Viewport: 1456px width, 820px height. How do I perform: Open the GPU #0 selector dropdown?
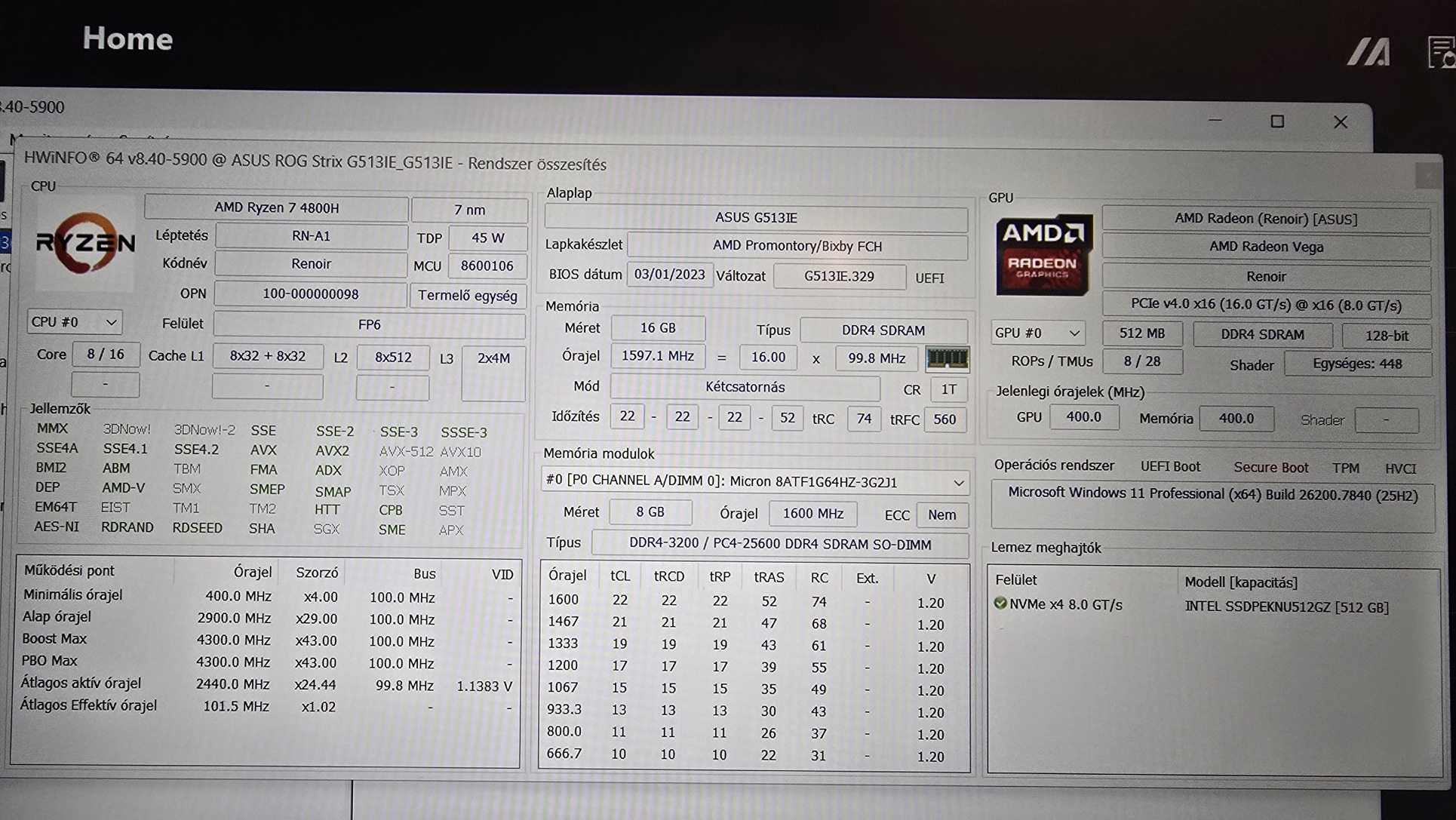click(x=1037, y=333)
